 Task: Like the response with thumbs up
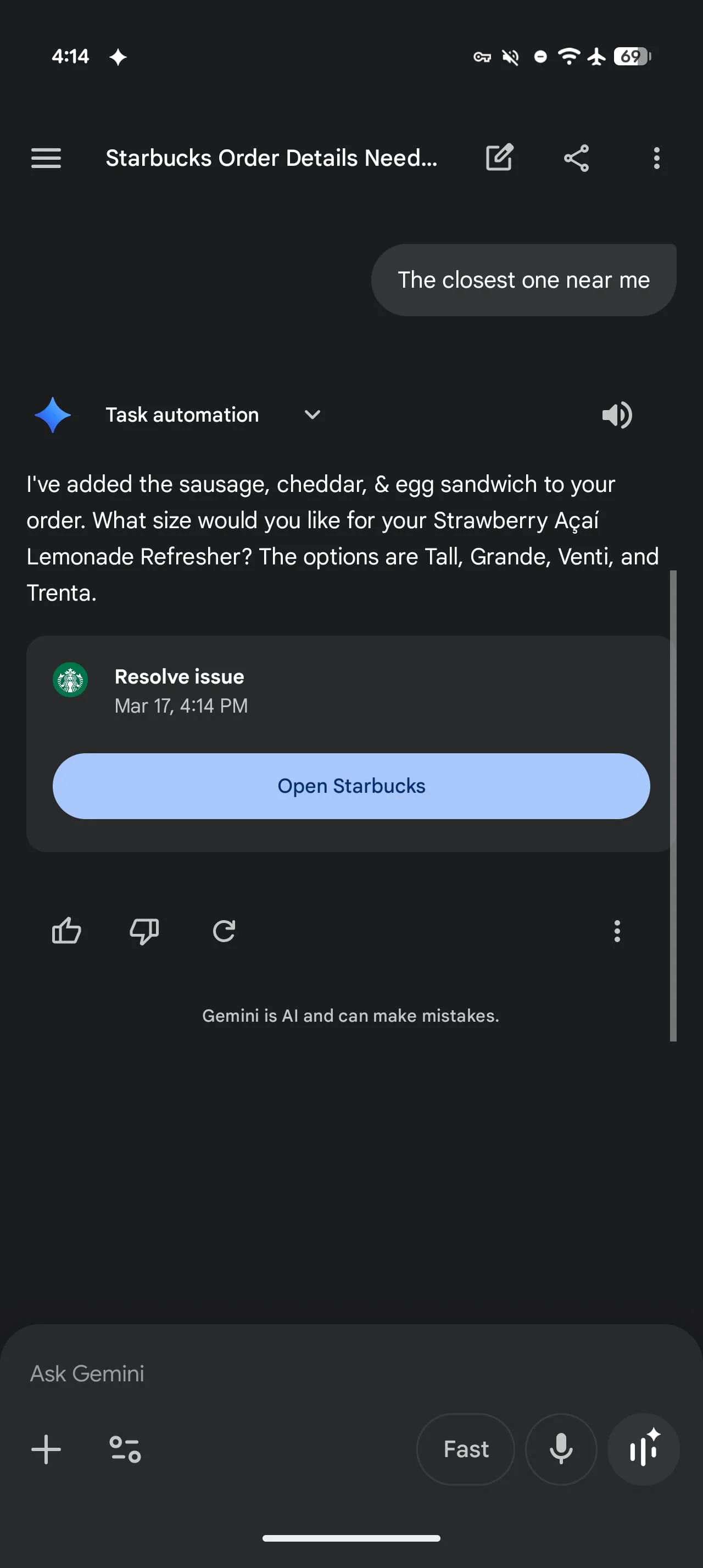point(66,931)
